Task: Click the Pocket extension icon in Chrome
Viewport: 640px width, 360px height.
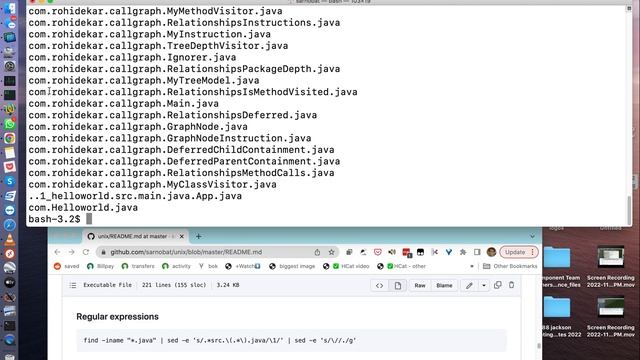Action: click(378, 252)
